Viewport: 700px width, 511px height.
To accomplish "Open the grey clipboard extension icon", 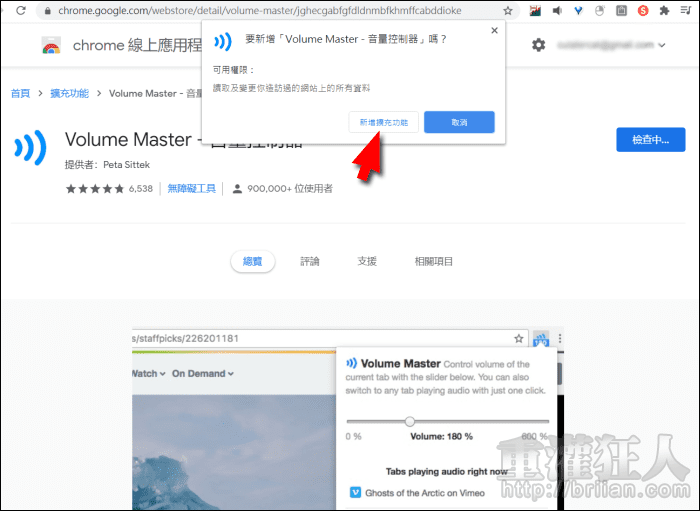I will pos(621,10).
